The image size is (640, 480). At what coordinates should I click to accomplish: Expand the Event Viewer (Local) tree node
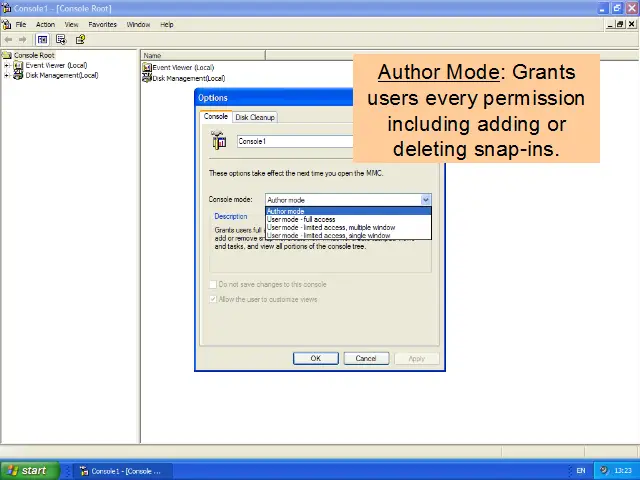pos(7,65)
